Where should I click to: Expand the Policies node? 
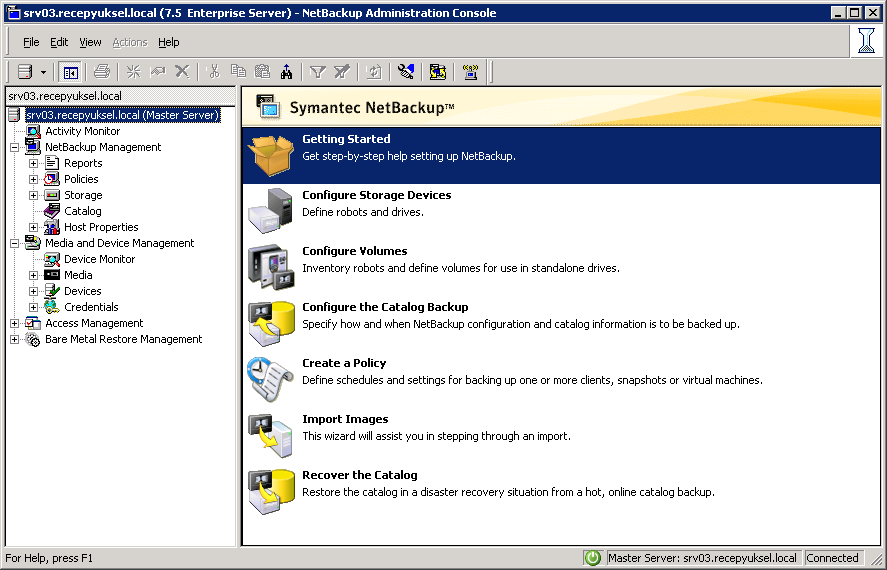pyautogui.click(x=33, y=179)
